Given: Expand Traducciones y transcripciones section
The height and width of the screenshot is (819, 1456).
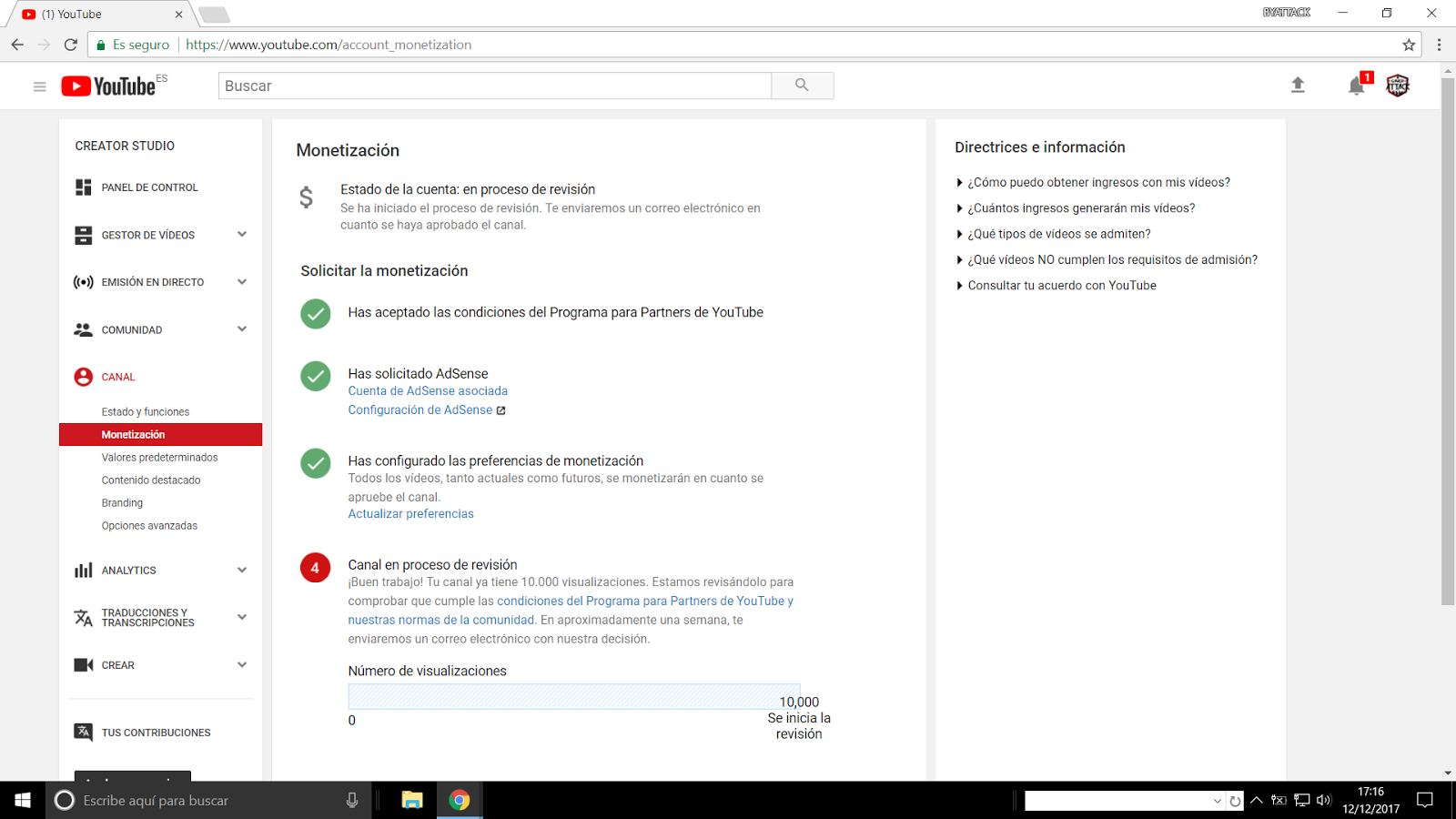Looking at the screenshot, I should [242, 617].
